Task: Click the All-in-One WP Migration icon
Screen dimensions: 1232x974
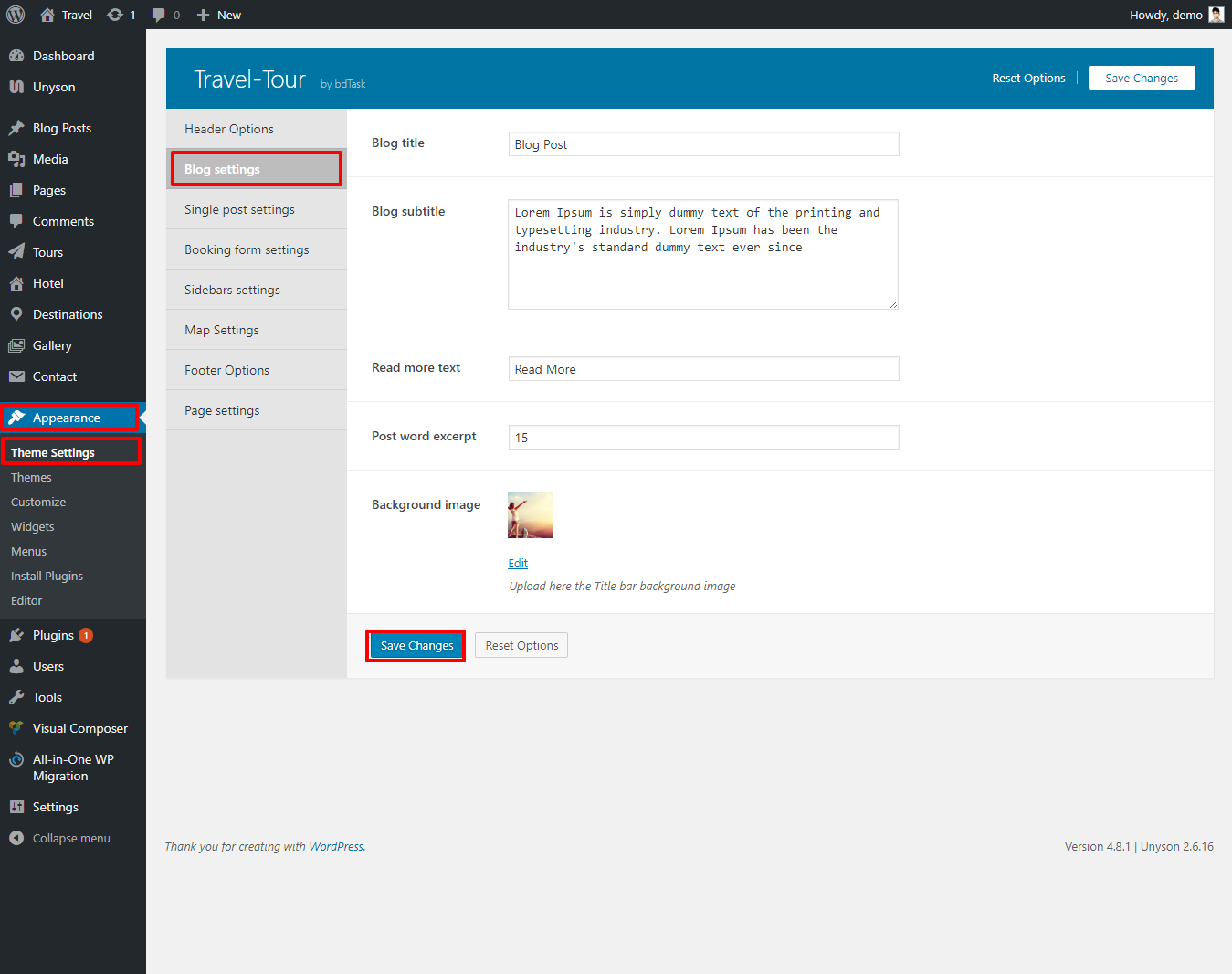Action: point(16,759)
